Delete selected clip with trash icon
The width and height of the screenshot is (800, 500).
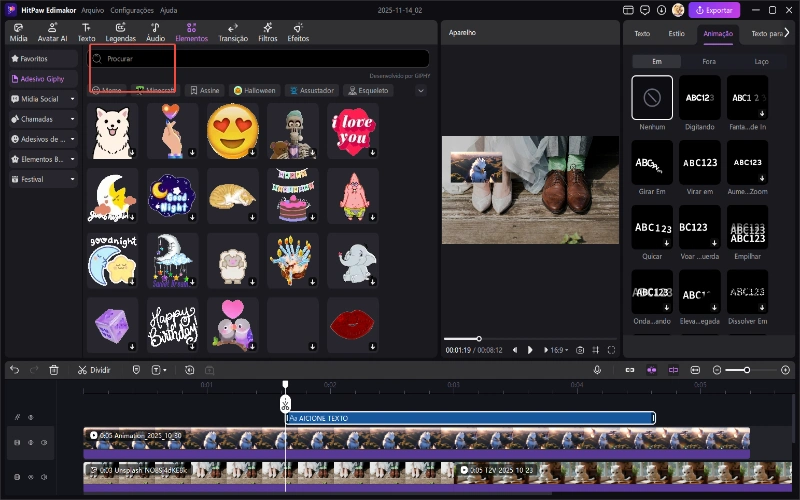click(x=54, y=370)
